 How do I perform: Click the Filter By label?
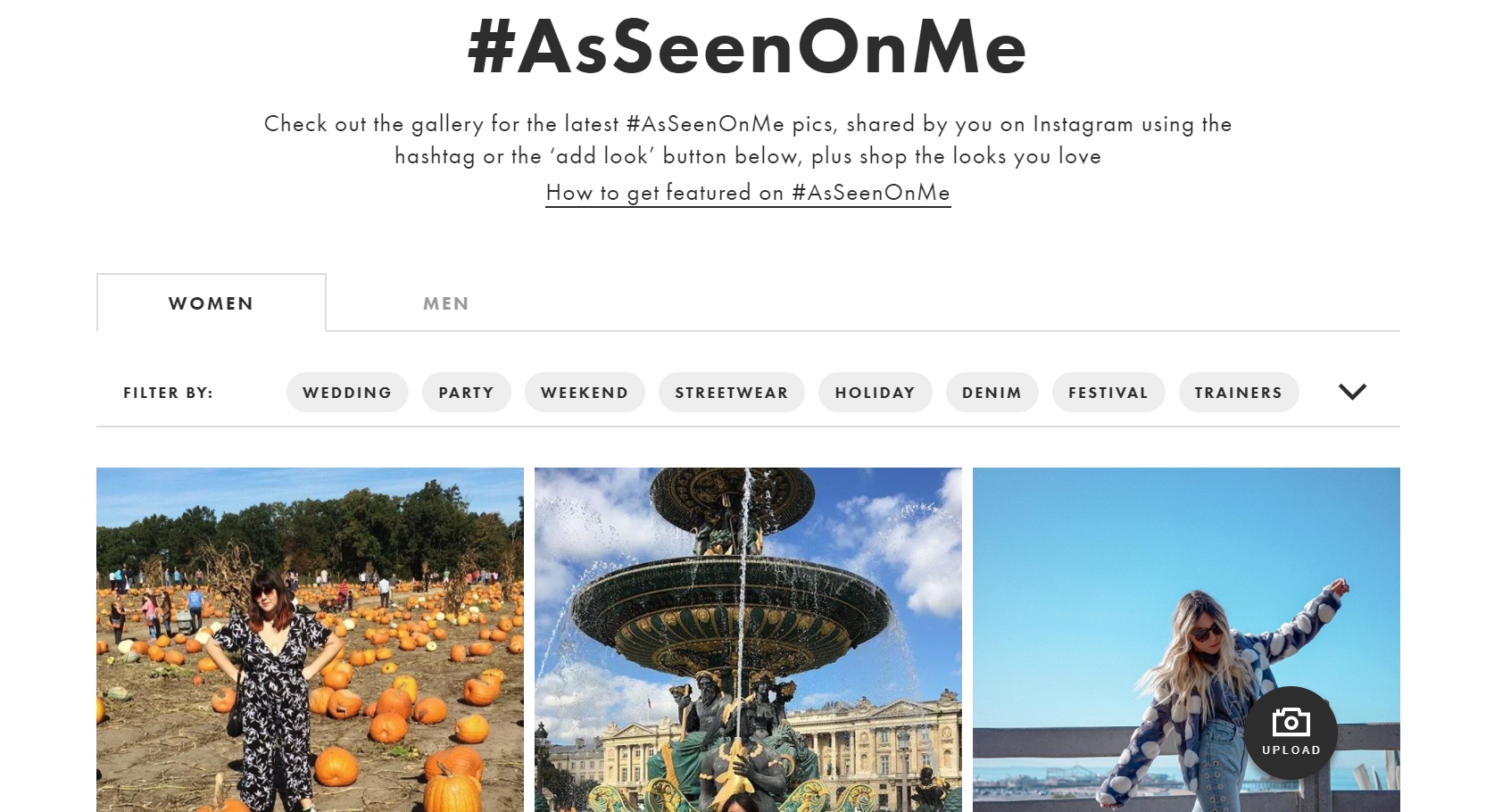[x=168, y=393]
